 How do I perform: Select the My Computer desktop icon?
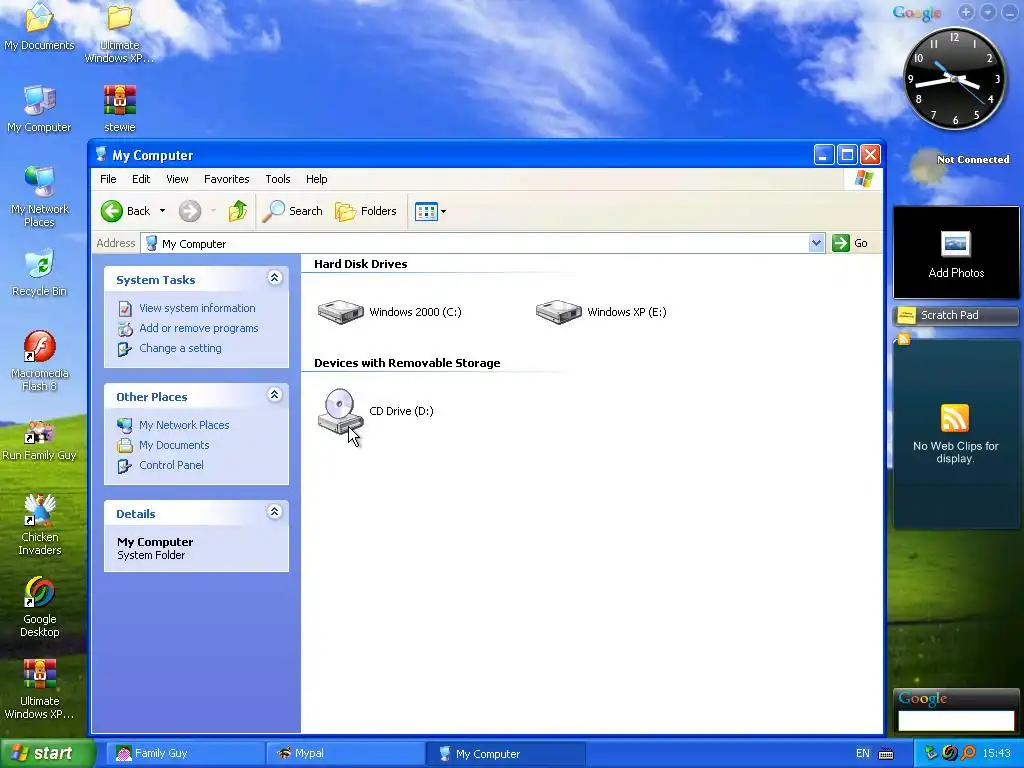coord(39,108)
